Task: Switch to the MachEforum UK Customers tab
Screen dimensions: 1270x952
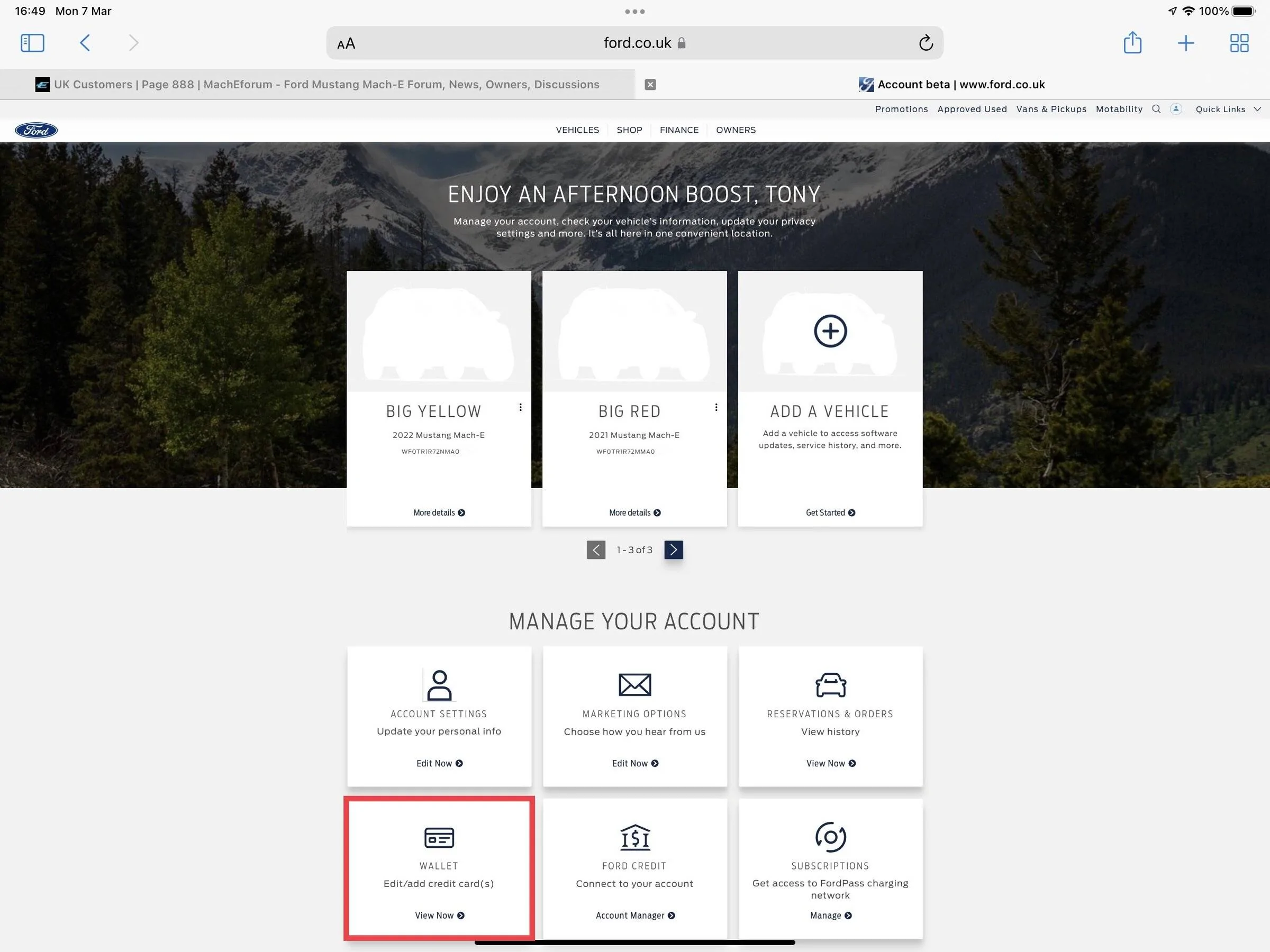Action: (317, 84)
